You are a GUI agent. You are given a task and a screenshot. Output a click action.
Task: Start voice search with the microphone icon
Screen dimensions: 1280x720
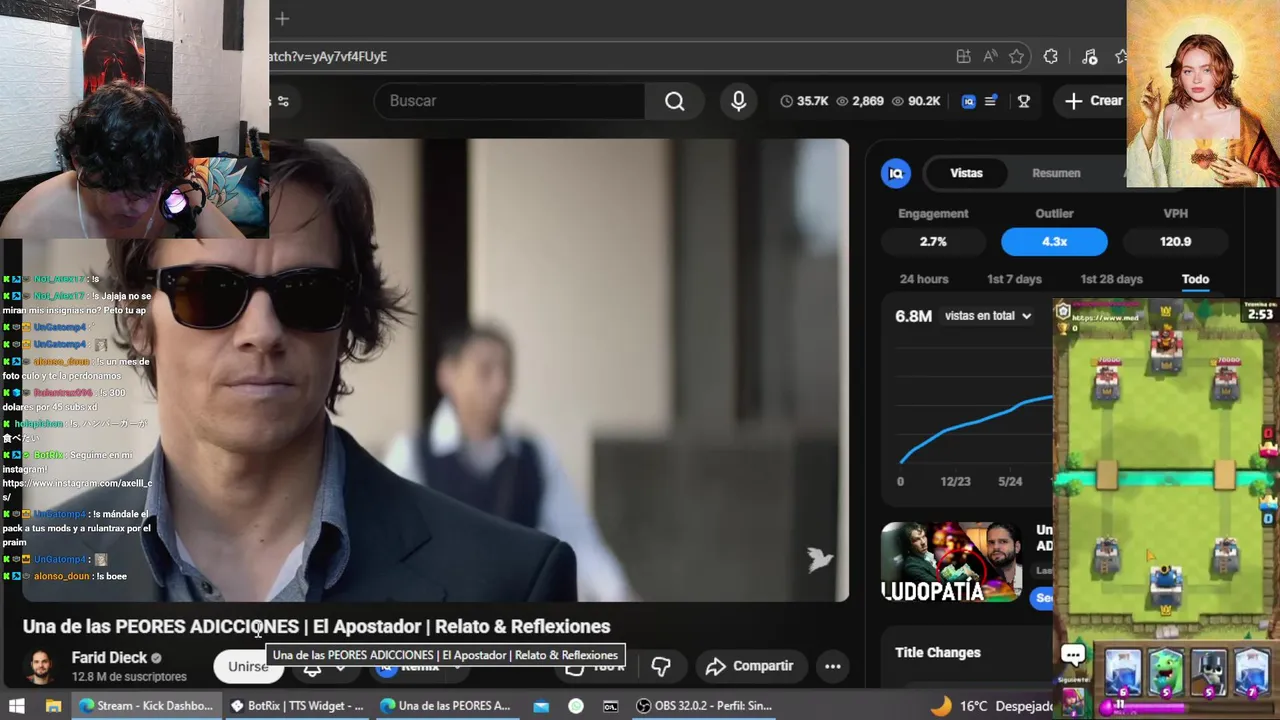(x=738, y=101)
